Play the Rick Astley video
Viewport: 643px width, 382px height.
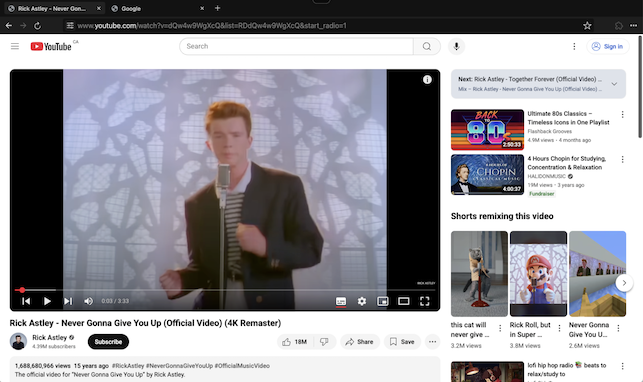point(47,301)
